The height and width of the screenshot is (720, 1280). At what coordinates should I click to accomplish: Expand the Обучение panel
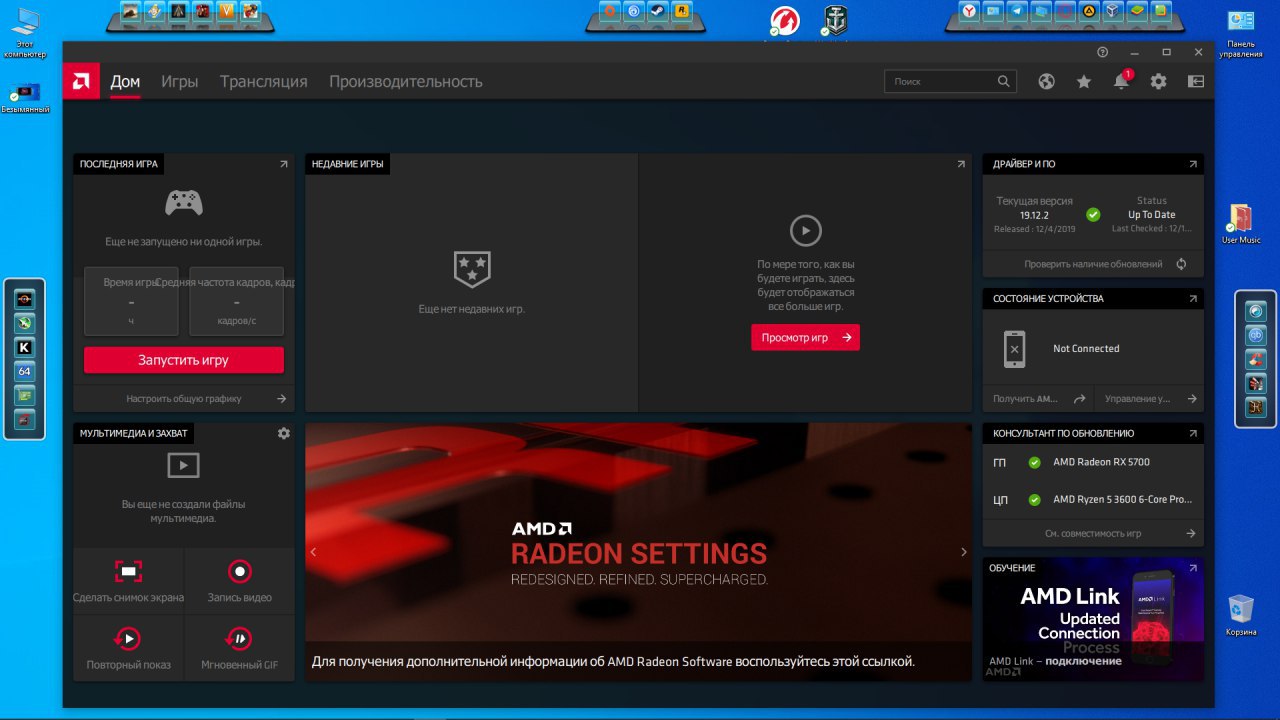pyautogui.click(x=1193, y=568)
